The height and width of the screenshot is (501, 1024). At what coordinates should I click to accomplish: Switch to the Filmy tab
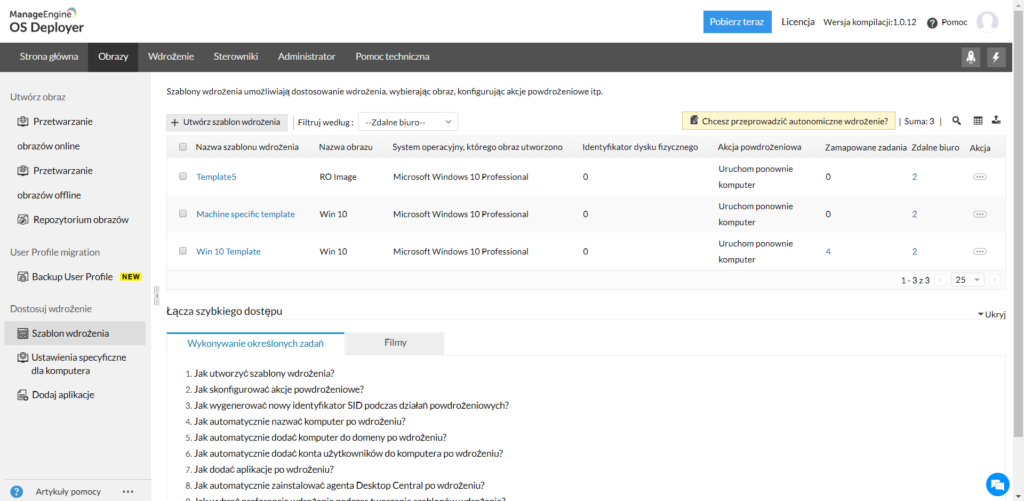[x=395, y=343]
